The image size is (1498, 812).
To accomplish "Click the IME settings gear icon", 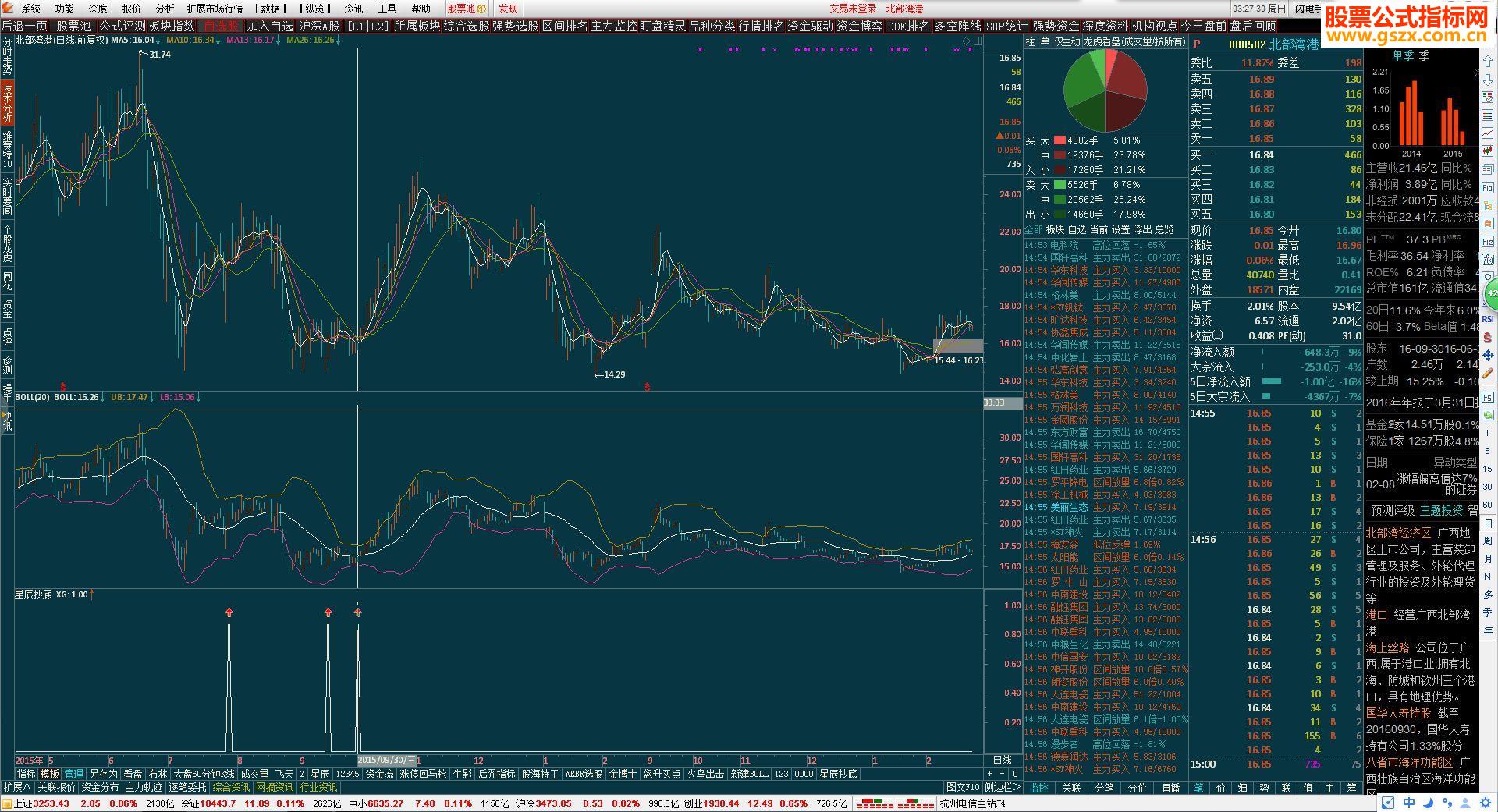I will coord(1486,803).
